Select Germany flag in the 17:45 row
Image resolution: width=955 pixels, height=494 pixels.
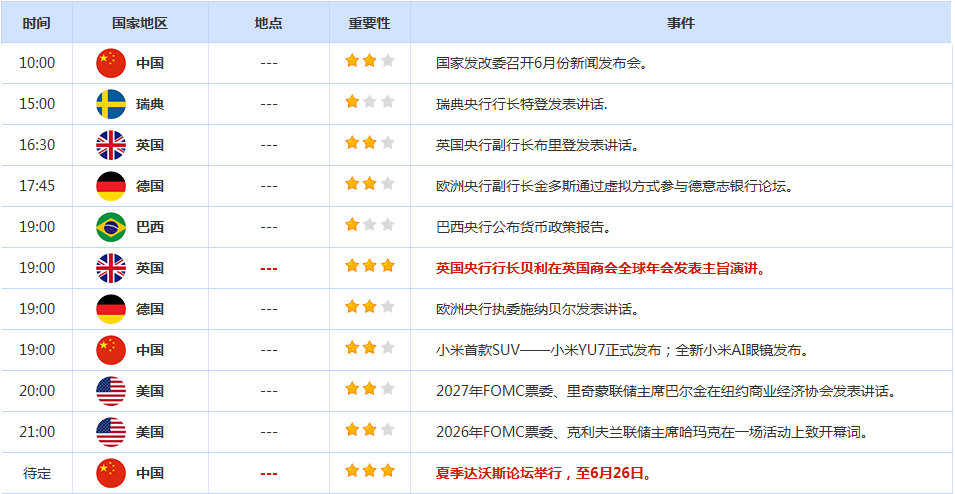click(x=111, y=186)
